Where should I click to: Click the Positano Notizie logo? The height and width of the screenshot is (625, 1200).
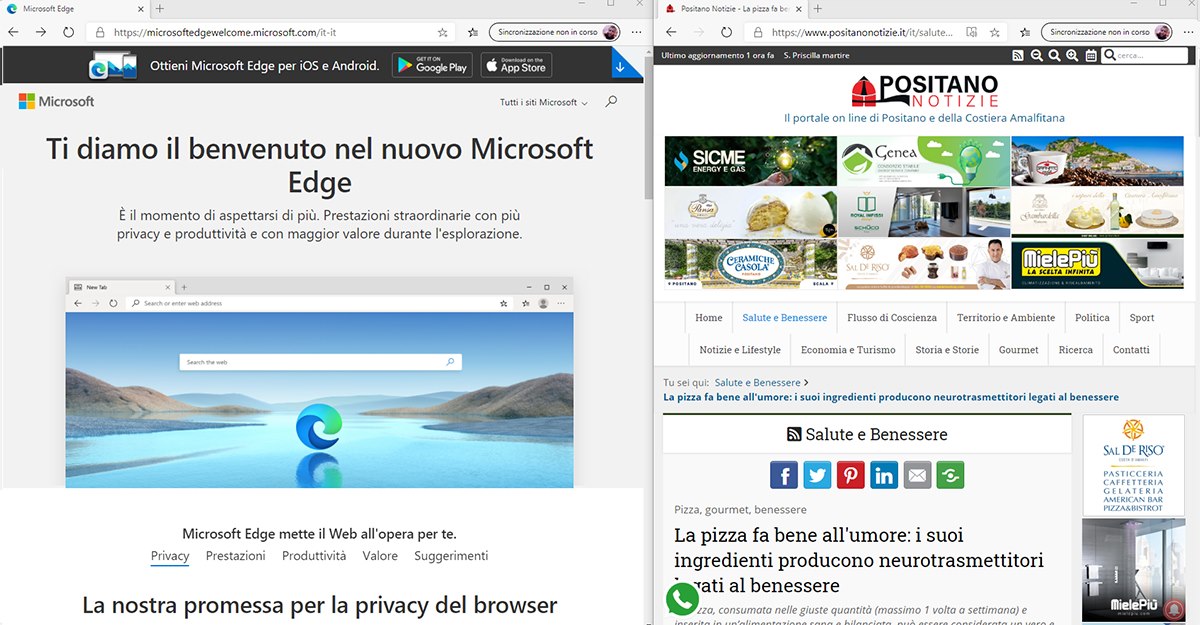click(x=924, y=90)
